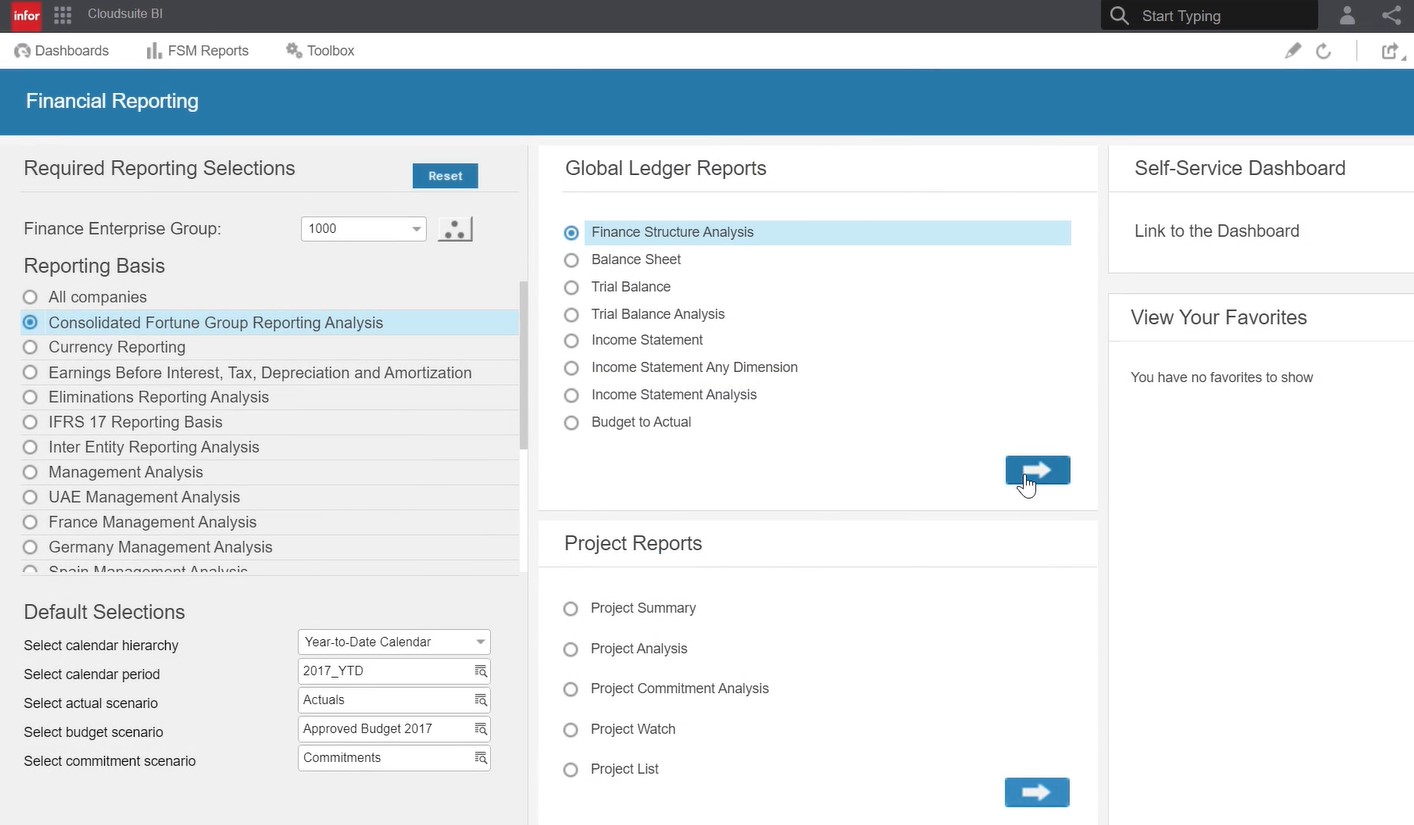Open commitment scenario lookup icon
Viewport: 1414px width, 825px height.
480,758
